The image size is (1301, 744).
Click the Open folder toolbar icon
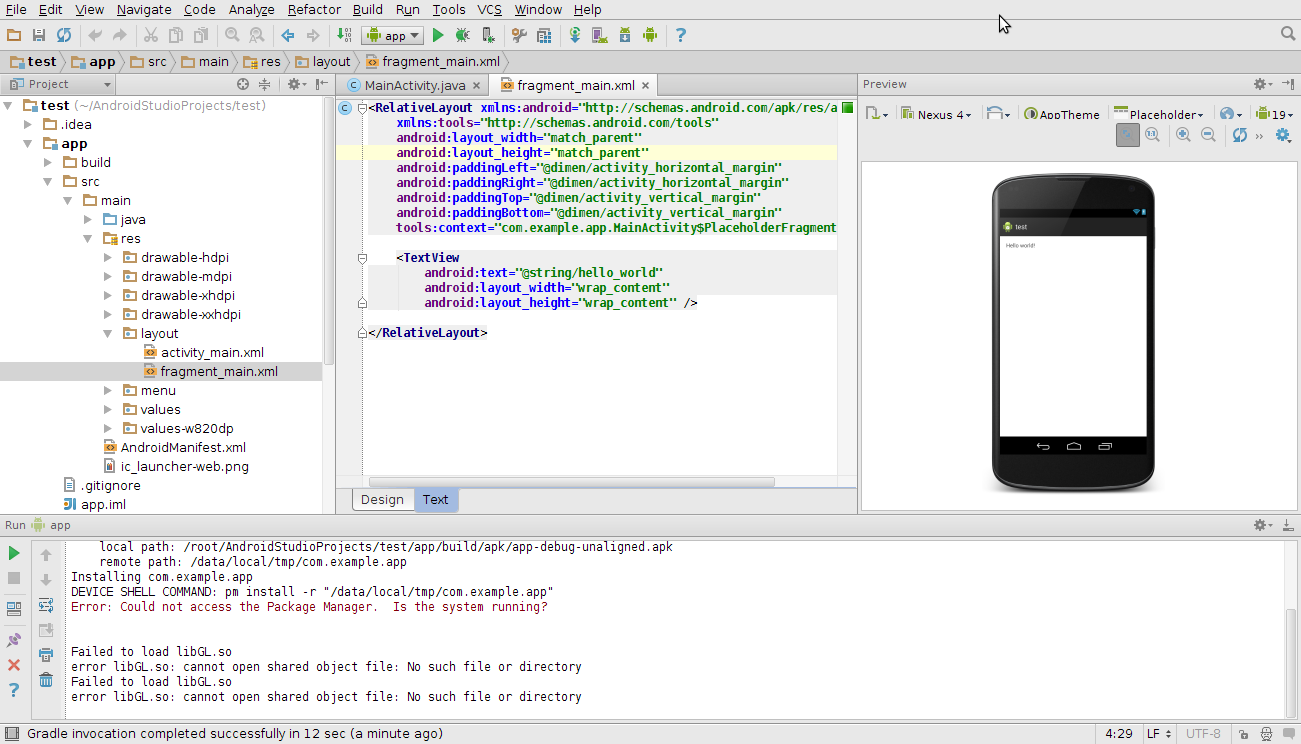[14, 35]
